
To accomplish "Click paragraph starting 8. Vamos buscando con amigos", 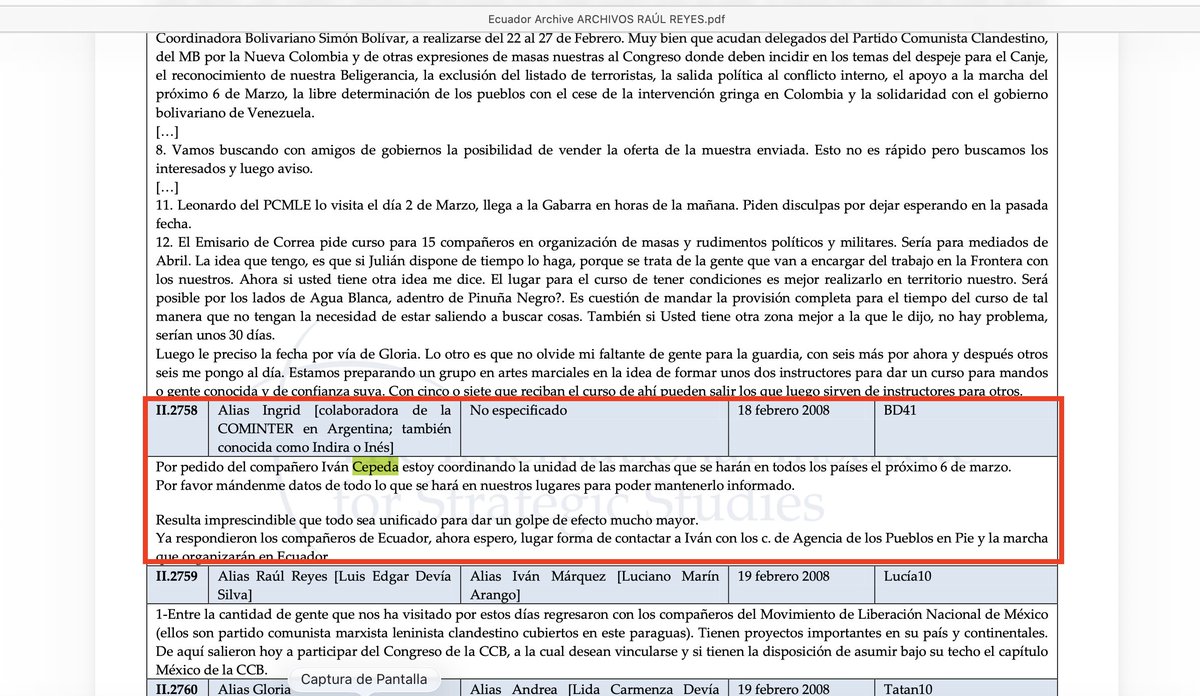I will 602,159.
